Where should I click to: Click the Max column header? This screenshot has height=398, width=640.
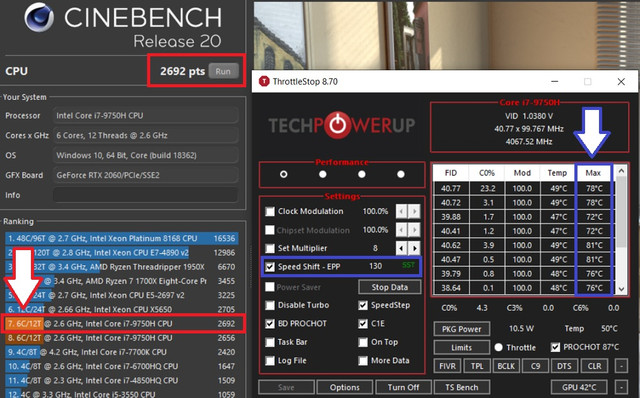[x=593, y=173]
